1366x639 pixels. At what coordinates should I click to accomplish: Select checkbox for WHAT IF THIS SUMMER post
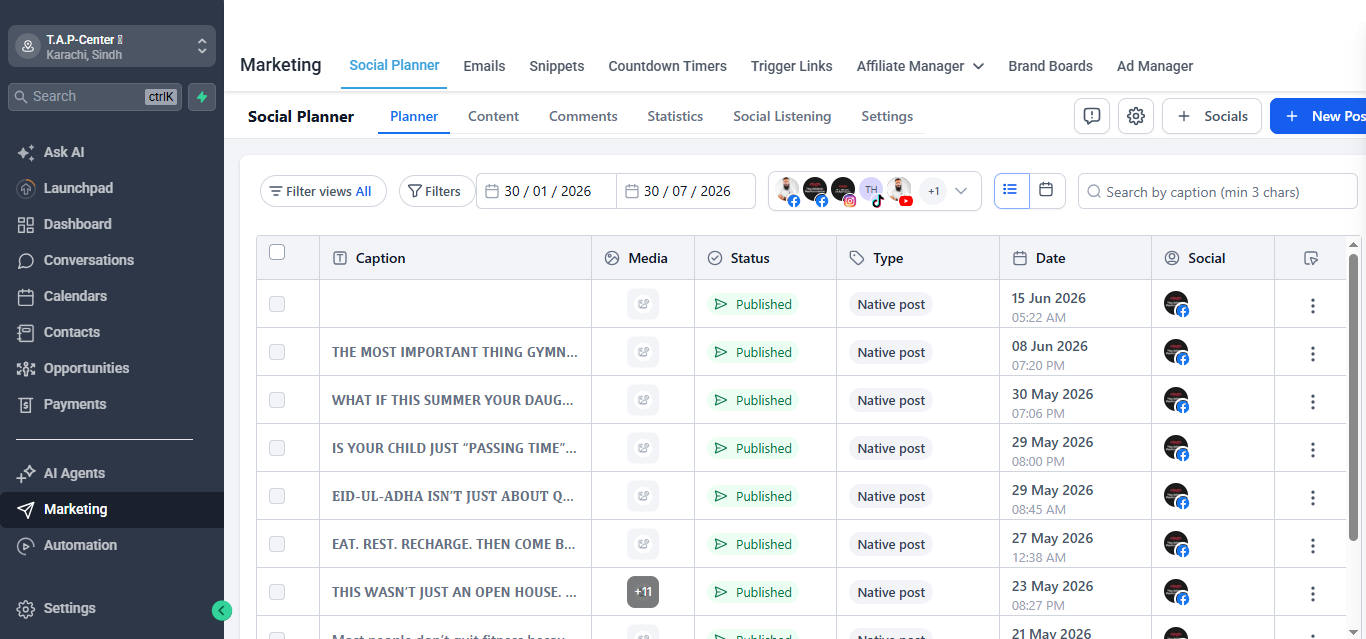coord(277,400)
